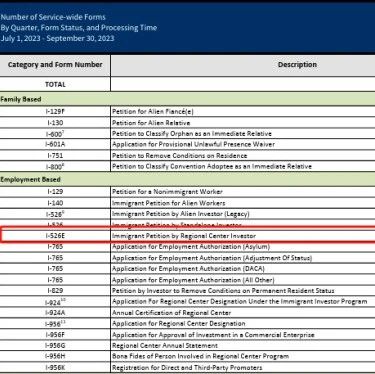Select form number I-800

click(55, 166)
